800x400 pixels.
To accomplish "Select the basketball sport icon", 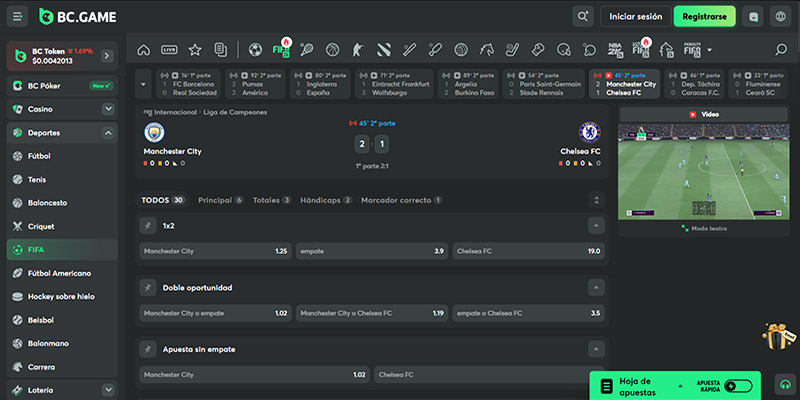I will click(x=332, y=49).
